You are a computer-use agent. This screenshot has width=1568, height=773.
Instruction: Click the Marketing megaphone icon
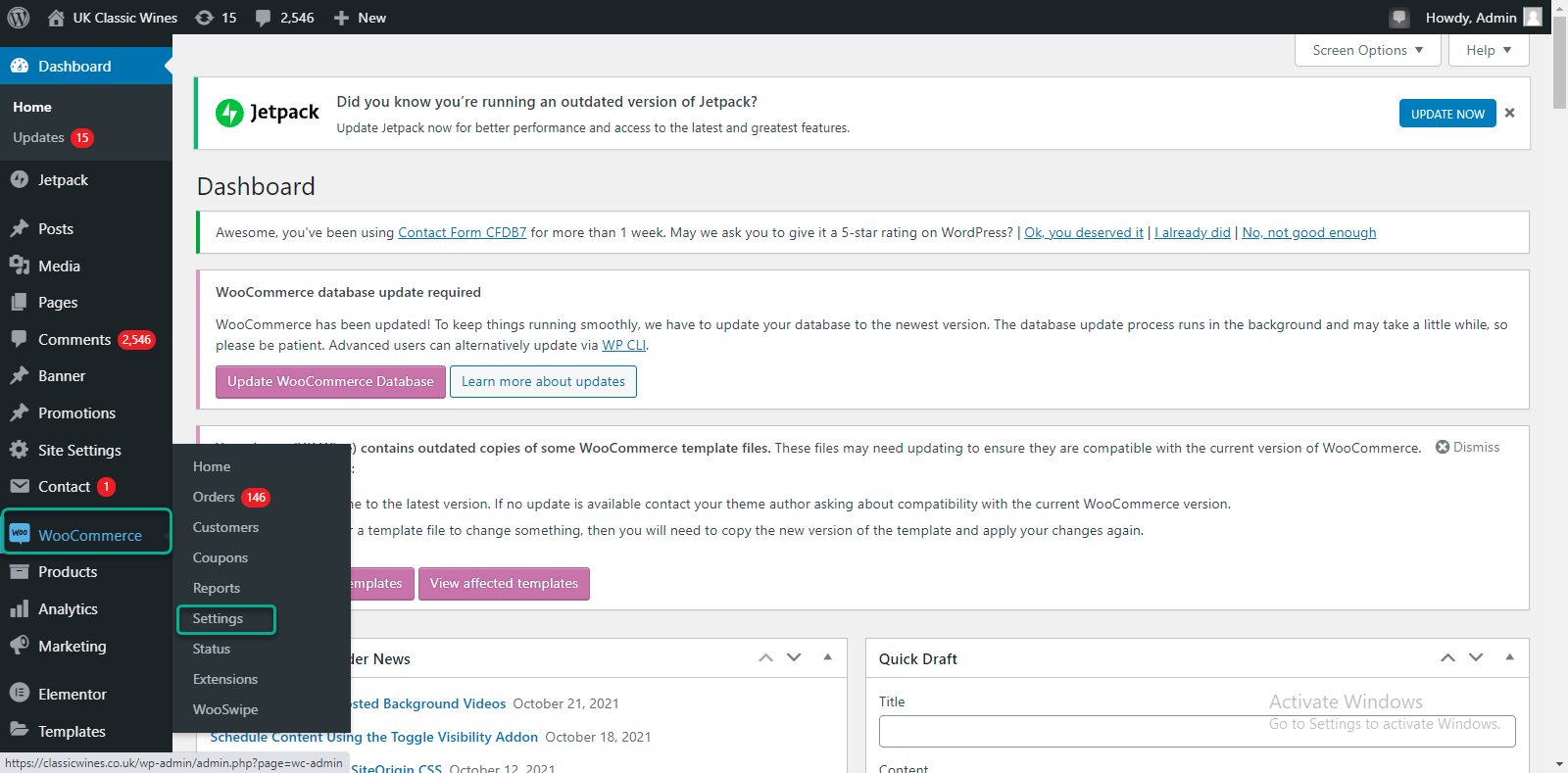(x=20, y=646)
